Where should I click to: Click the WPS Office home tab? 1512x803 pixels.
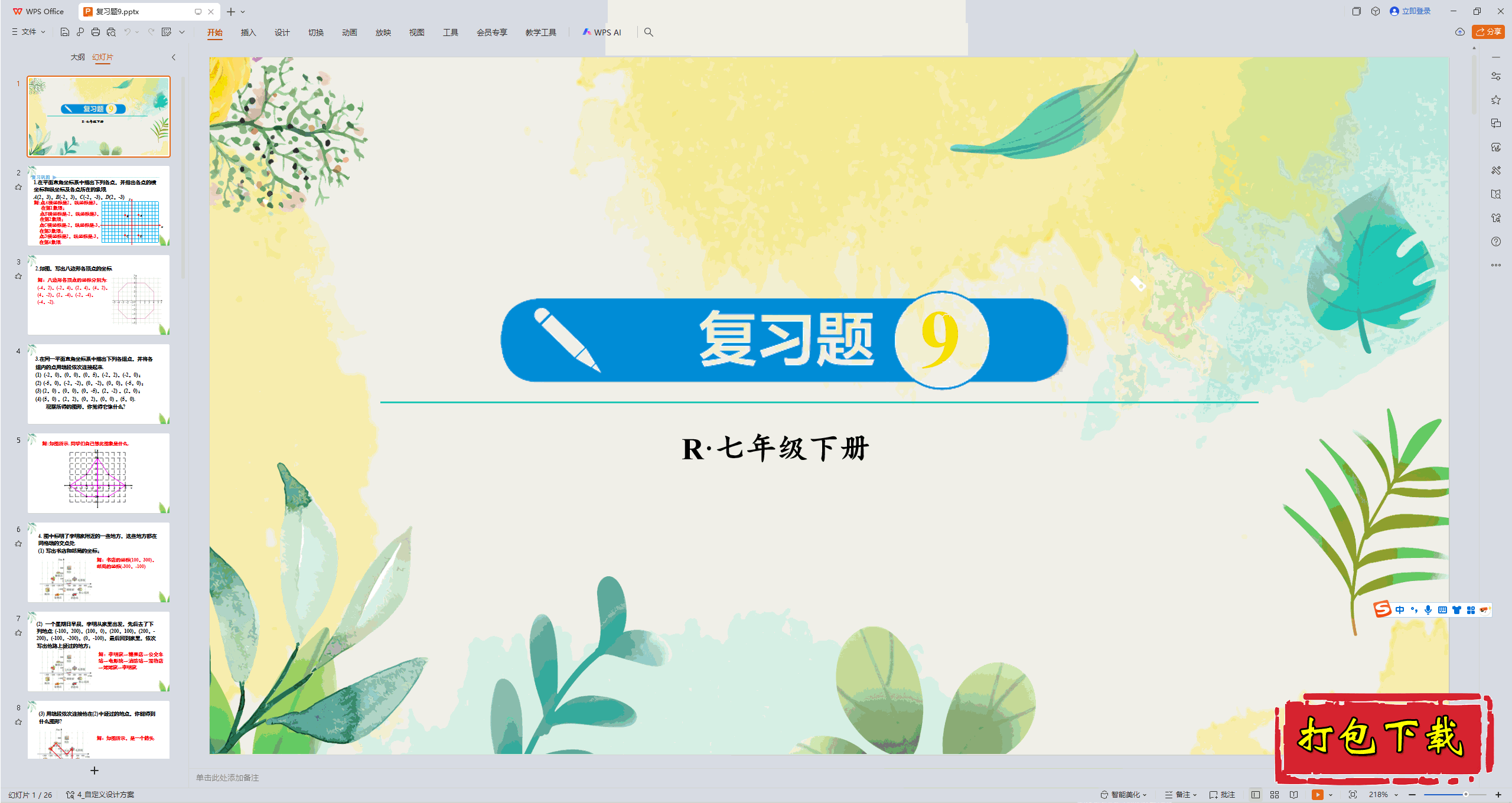(38, 11)
